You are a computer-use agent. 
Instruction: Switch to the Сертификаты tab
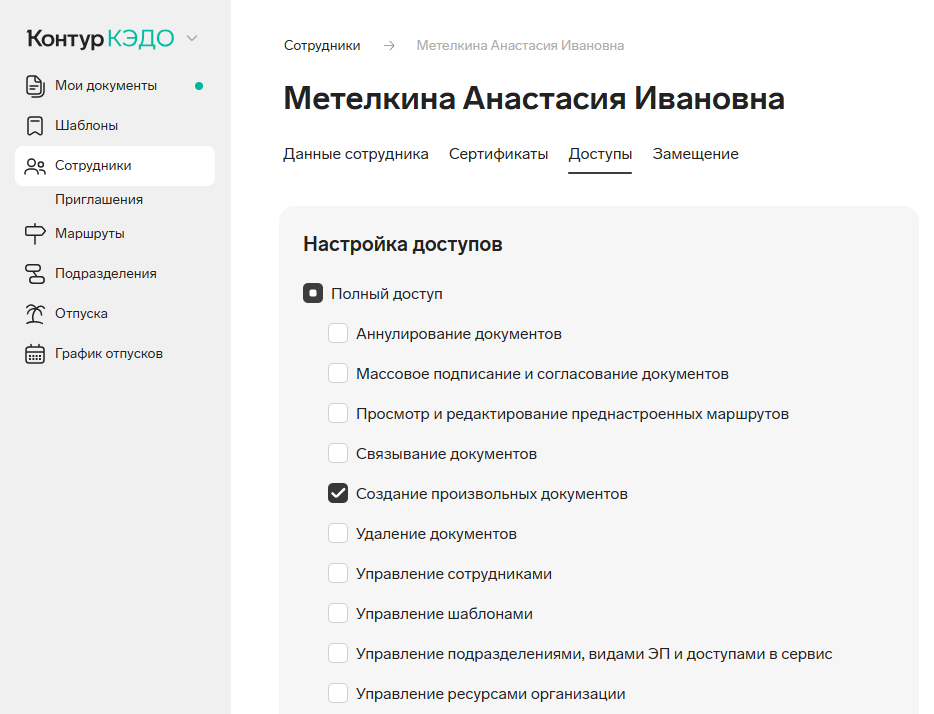[498, 154]
